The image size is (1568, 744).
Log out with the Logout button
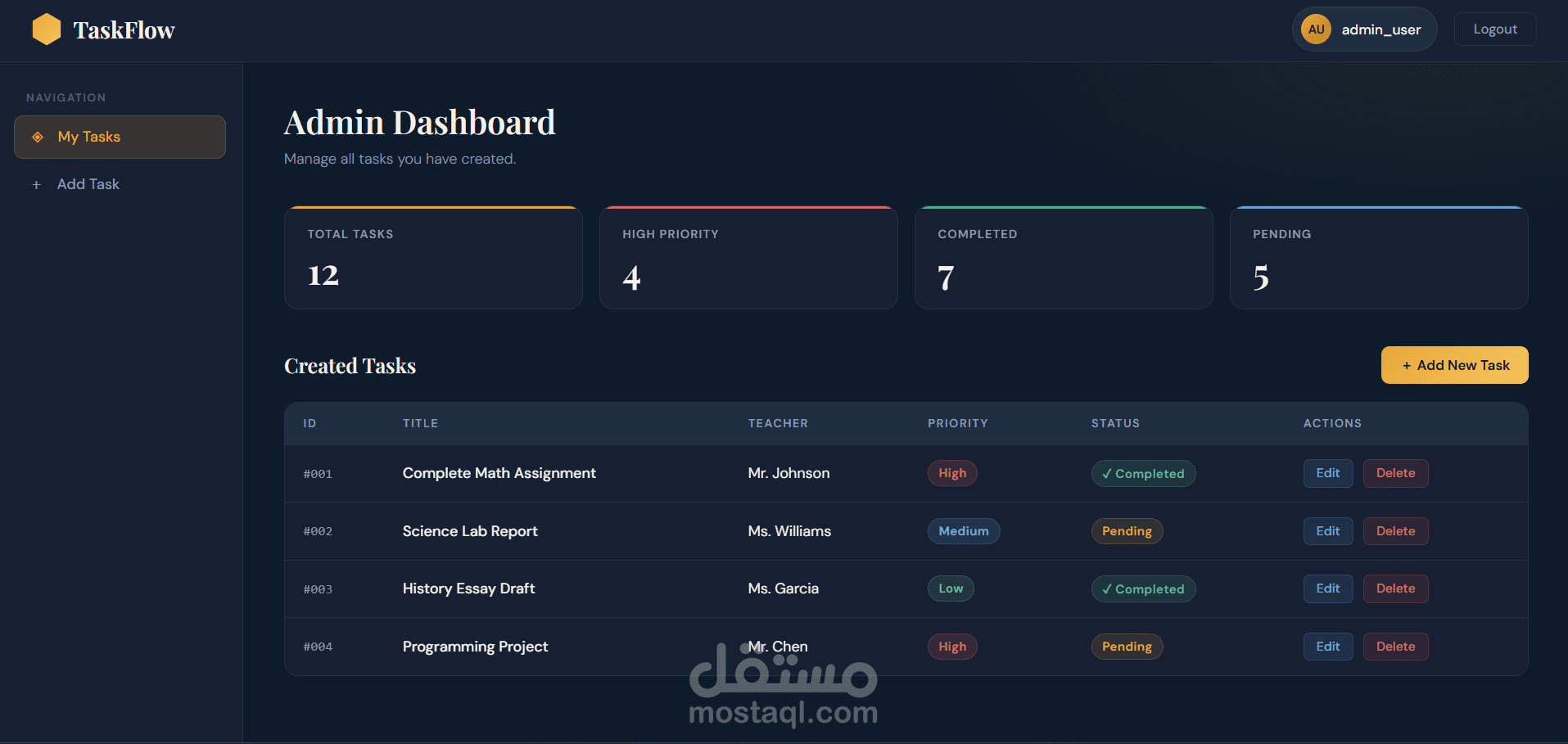click(x=1495, y=29)
